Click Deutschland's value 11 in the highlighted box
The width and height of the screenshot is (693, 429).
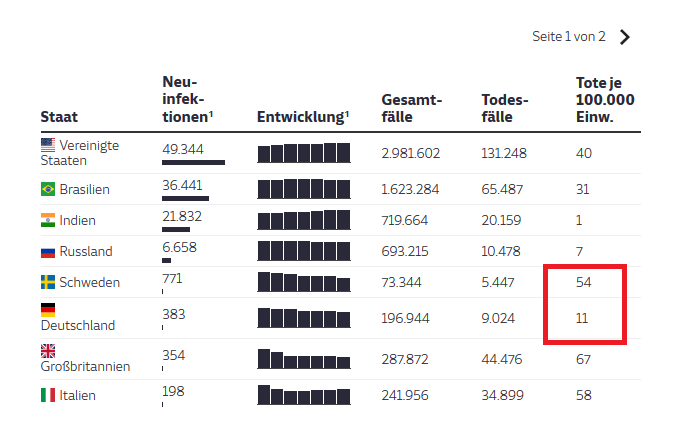coord(582,319)
